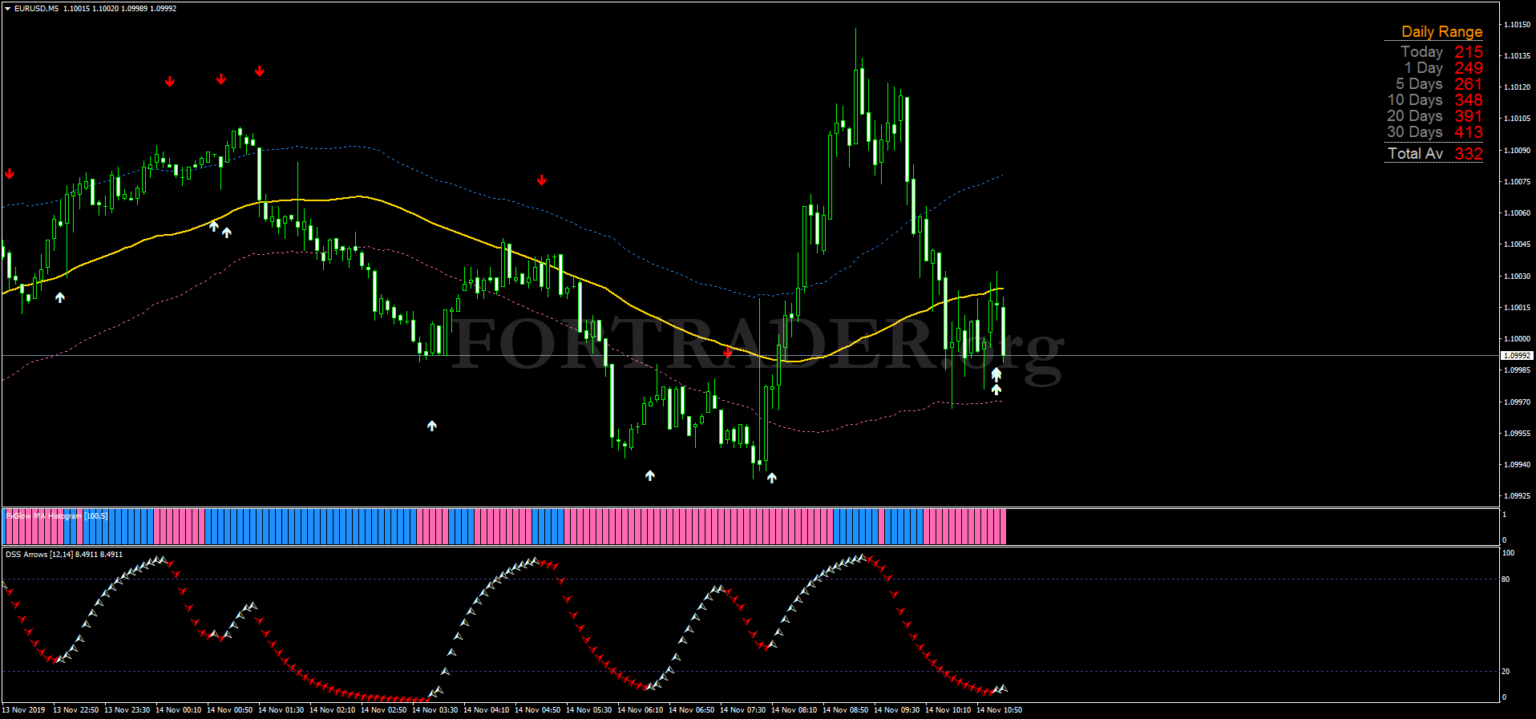The height and width of the screenshot is (719, 1536).
Task: Click the 30 Days 413 range entry
Action: [1435, 132]
